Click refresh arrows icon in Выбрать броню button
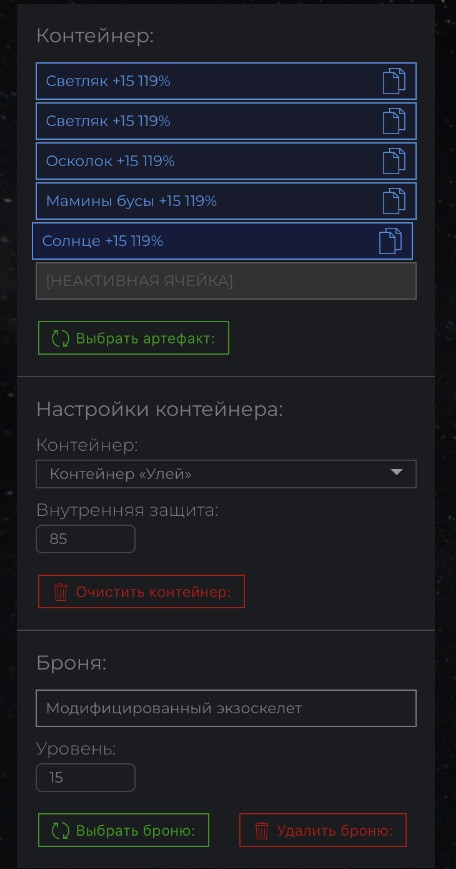The height and width of the screenshot is (869, 456). pyautogui.click(x=60, y=830)
